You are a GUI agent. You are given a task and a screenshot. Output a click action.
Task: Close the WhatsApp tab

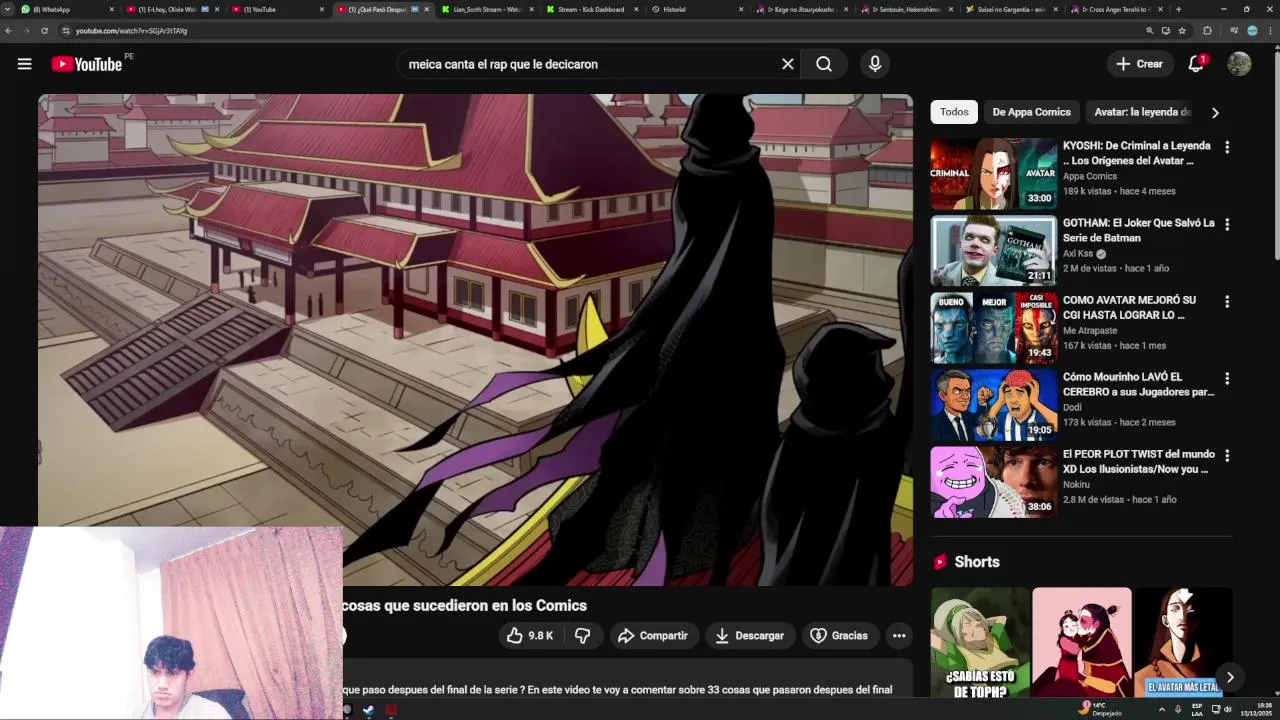[111, 9]
